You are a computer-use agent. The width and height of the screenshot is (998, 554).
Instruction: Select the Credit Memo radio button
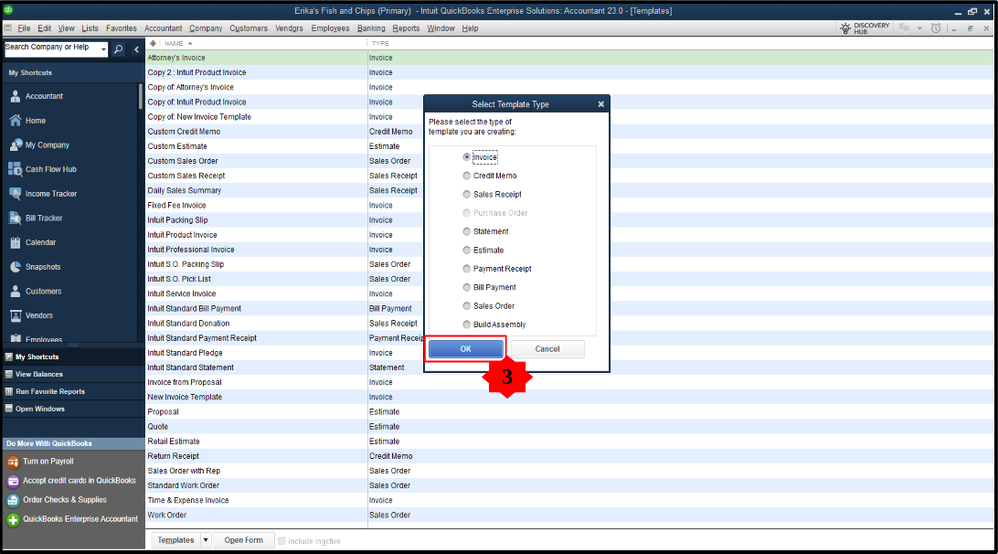point(467,176)
